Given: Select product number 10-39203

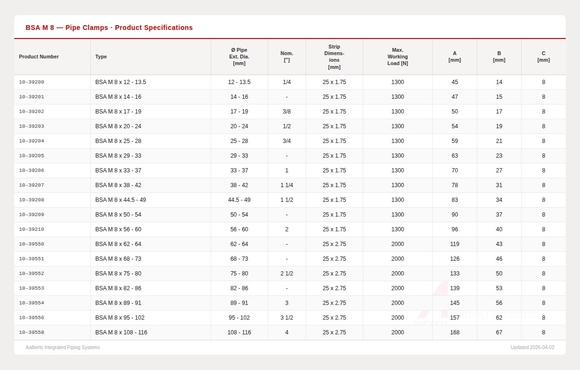Looking at the screenshot, I should tap(31, 126).
